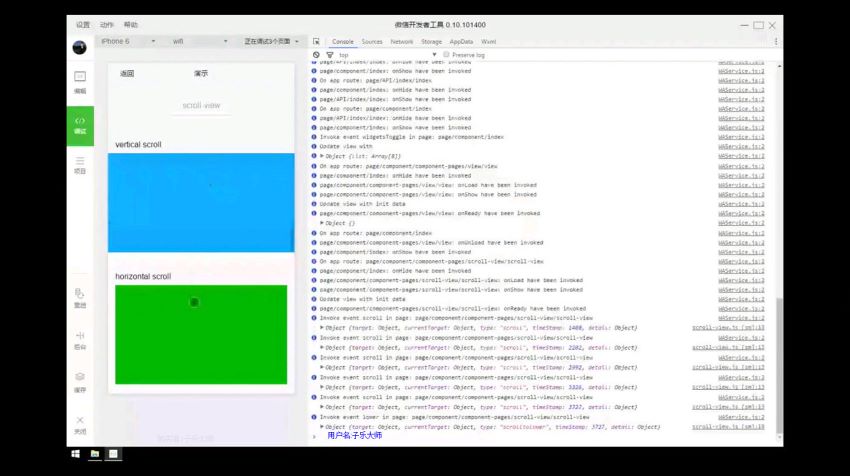Expand the scrolltolower event Object entry
Image resolution: width=850 pixels, height=476 pixels.
pyautogui.click(x=322, y=427)
